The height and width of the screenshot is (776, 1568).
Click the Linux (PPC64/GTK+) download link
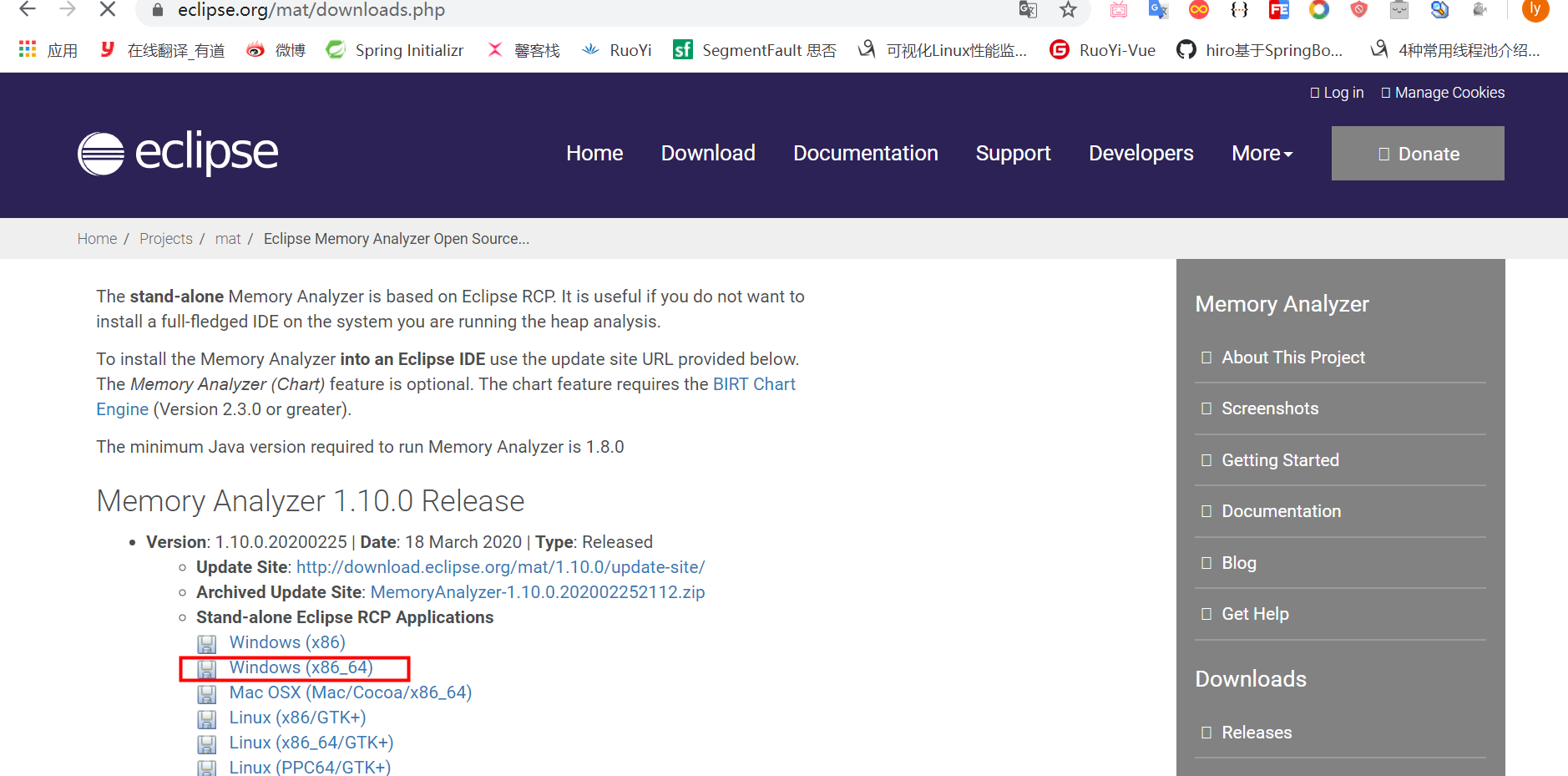point(310,767)
